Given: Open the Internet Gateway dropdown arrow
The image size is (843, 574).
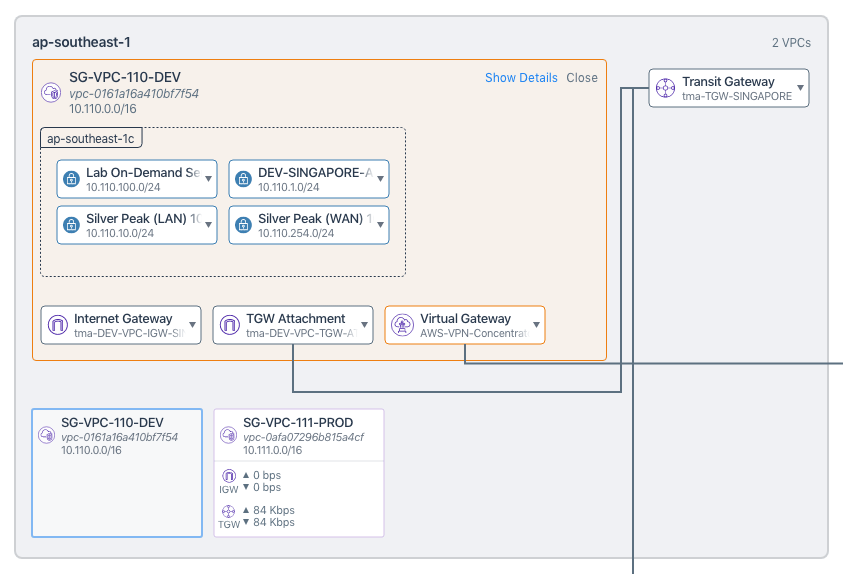Looking at the screenshot, I should (193, 325).
